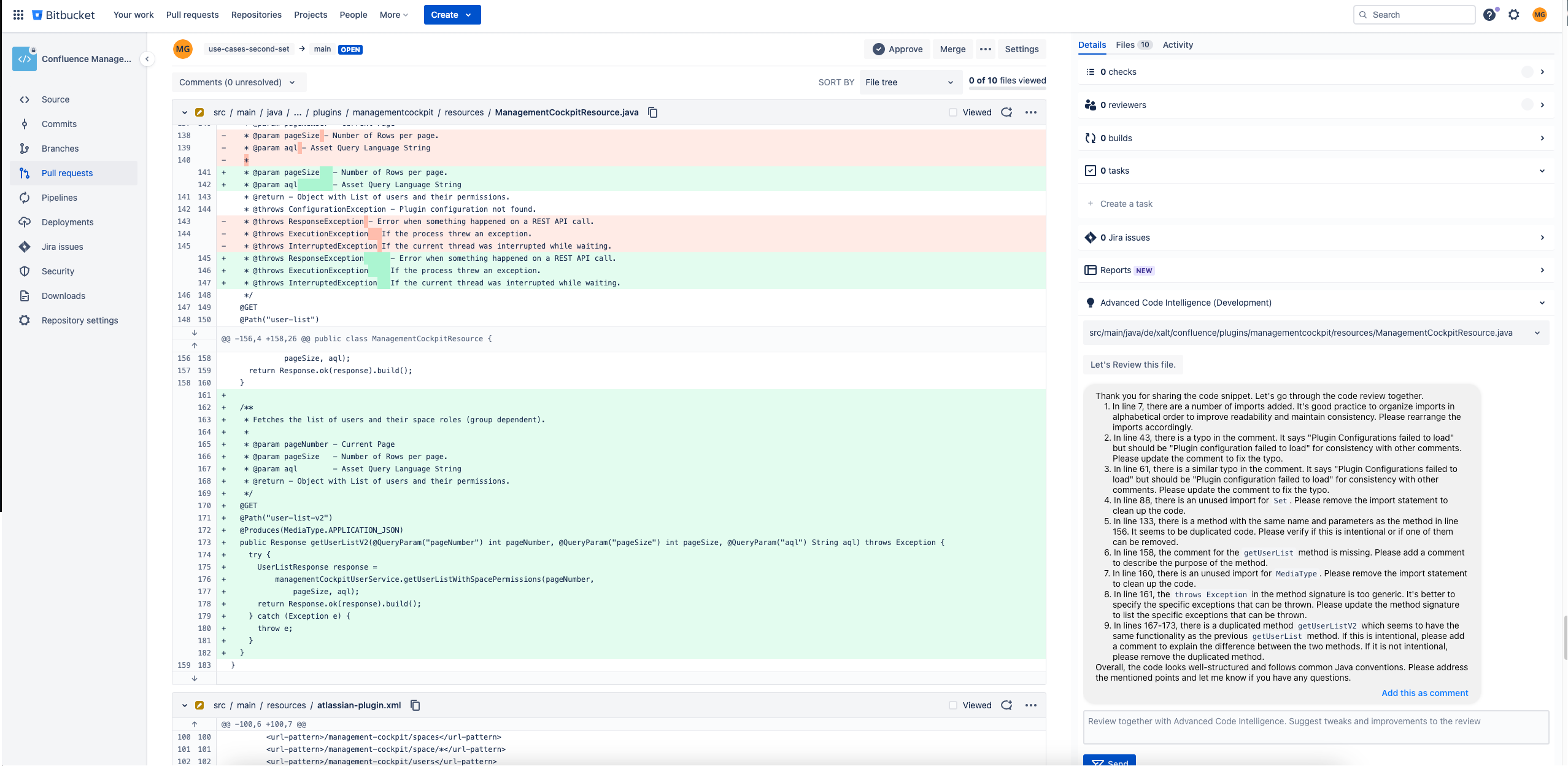1568x766 pixels.
Task: Collapse the ManagementCockpitResource.java diff chevron
Action: click(184, 112)
